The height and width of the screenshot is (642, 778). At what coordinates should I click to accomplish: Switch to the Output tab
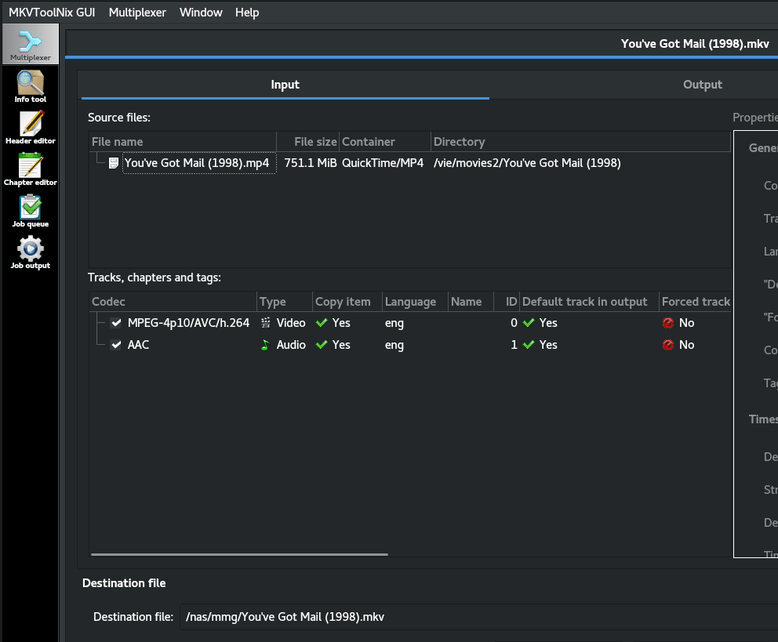tap(702, 85)
